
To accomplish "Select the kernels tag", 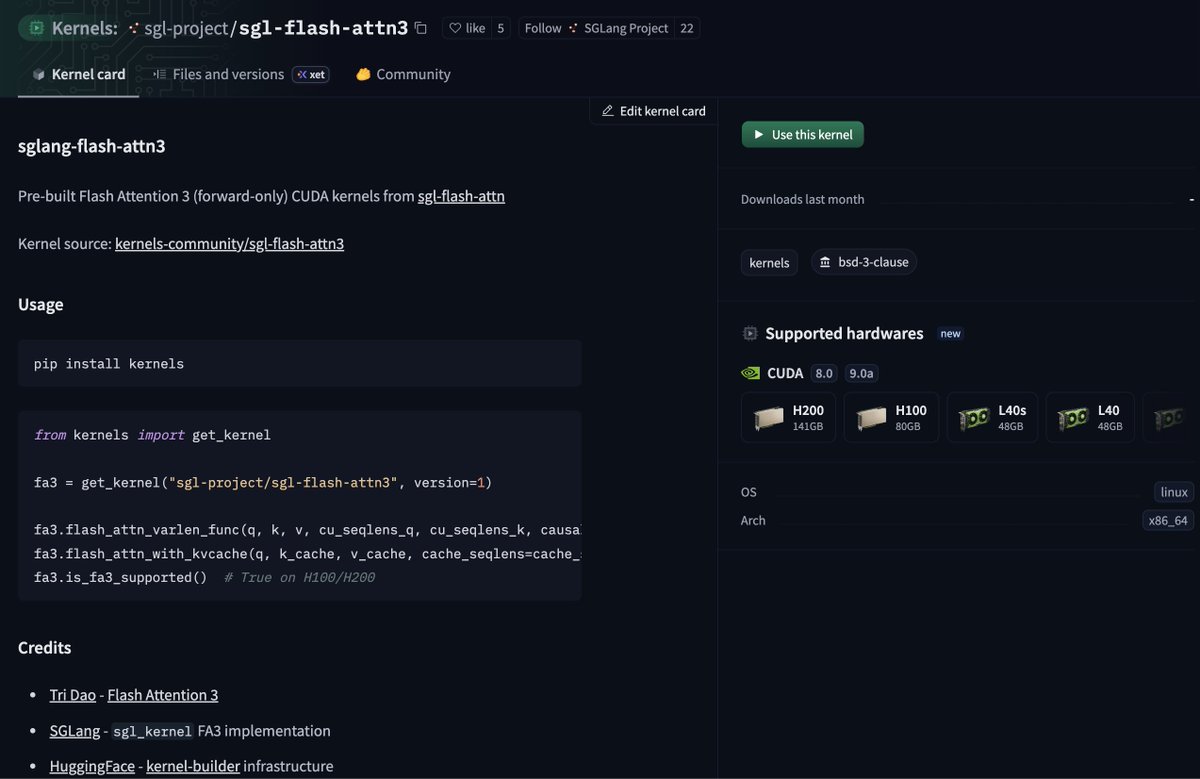I will coord(769,262).
